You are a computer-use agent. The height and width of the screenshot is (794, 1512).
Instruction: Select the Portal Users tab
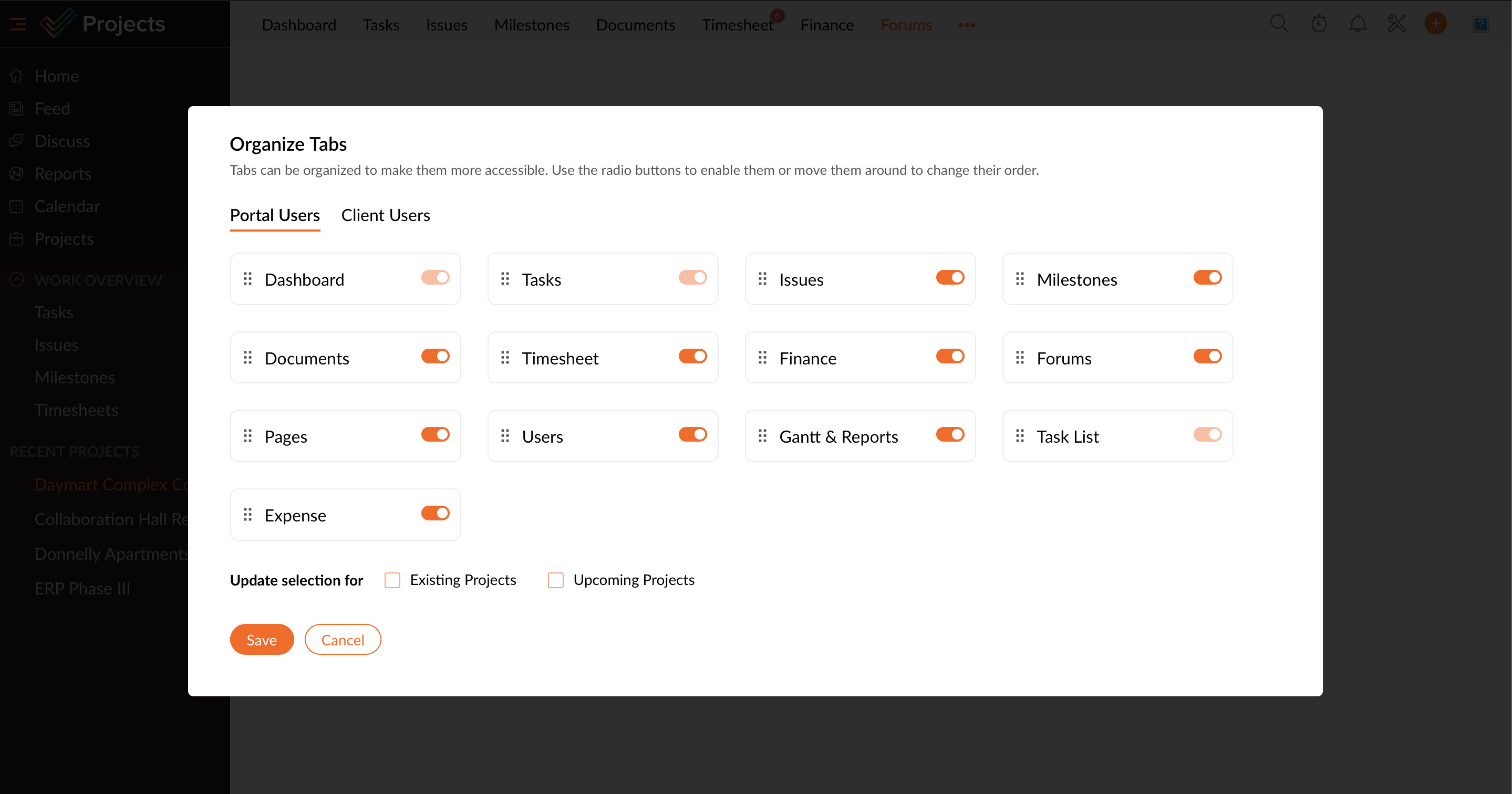(275, 215)
